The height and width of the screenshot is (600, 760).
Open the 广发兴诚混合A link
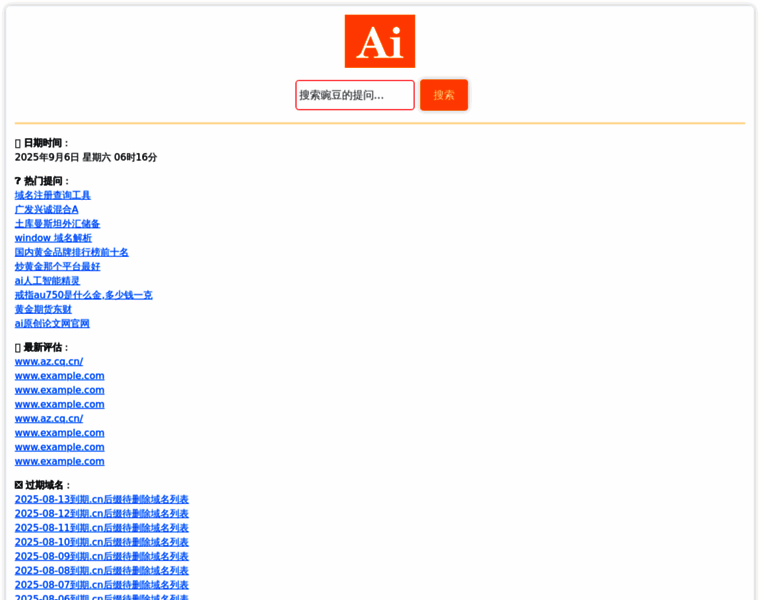tap(47, 209)
